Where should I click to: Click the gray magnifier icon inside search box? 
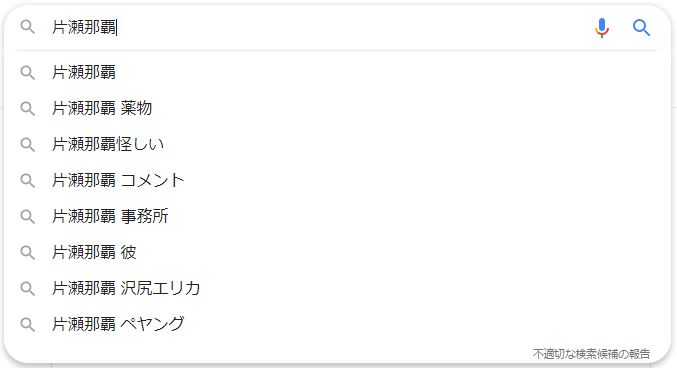pos(28,27)
